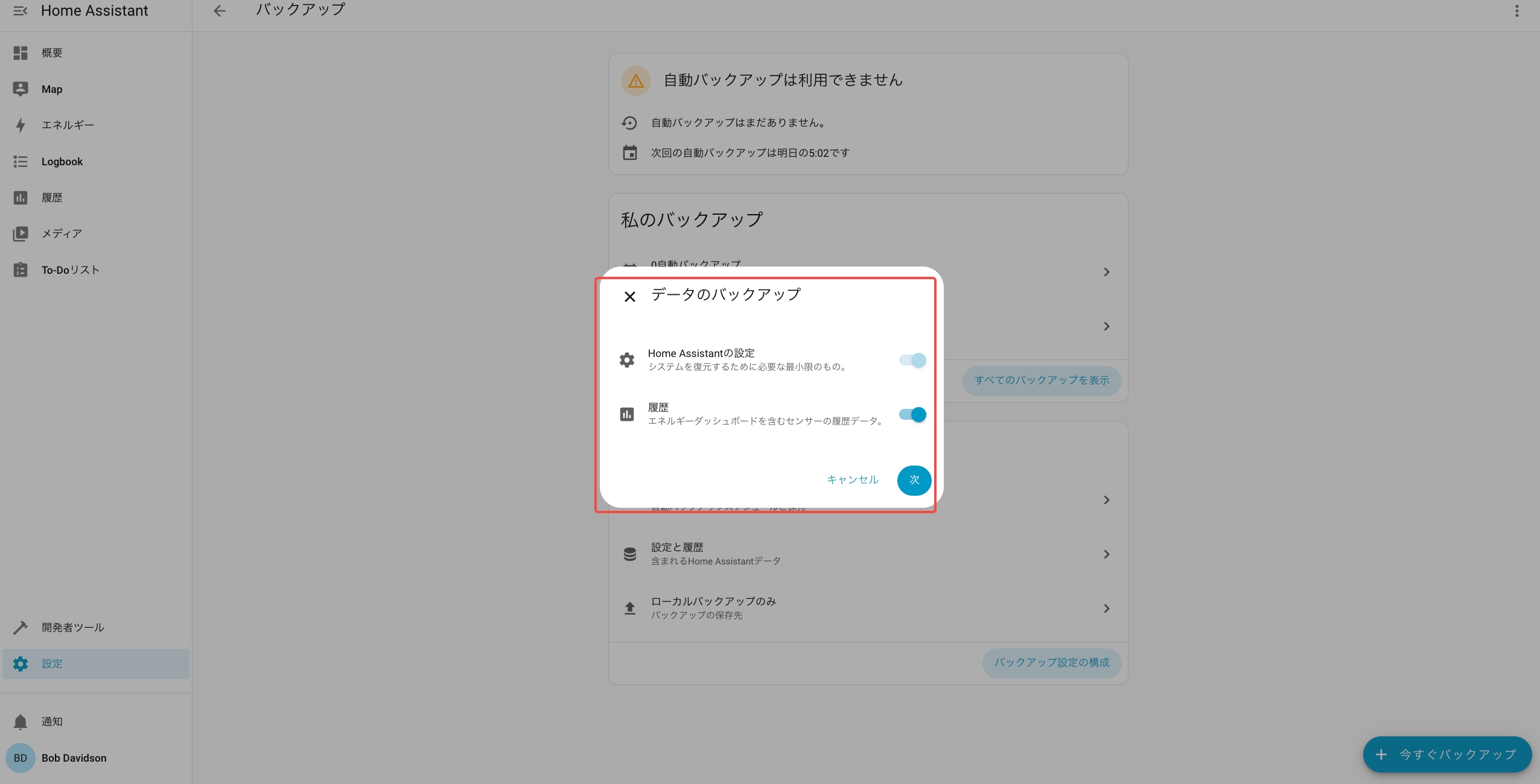Click the エネルギー lightning bolt icon

(x=21, y=125)
